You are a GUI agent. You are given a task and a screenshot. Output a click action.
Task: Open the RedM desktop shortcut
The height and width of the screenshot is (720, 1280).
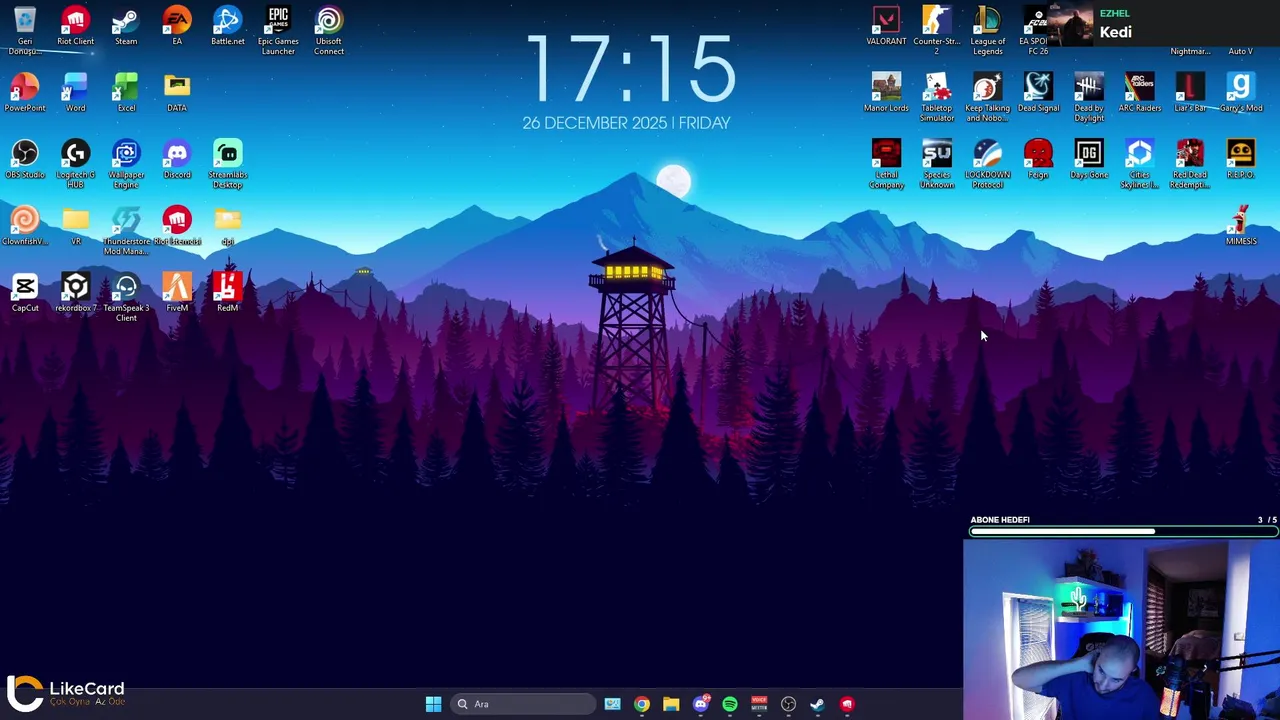[227, 293]
